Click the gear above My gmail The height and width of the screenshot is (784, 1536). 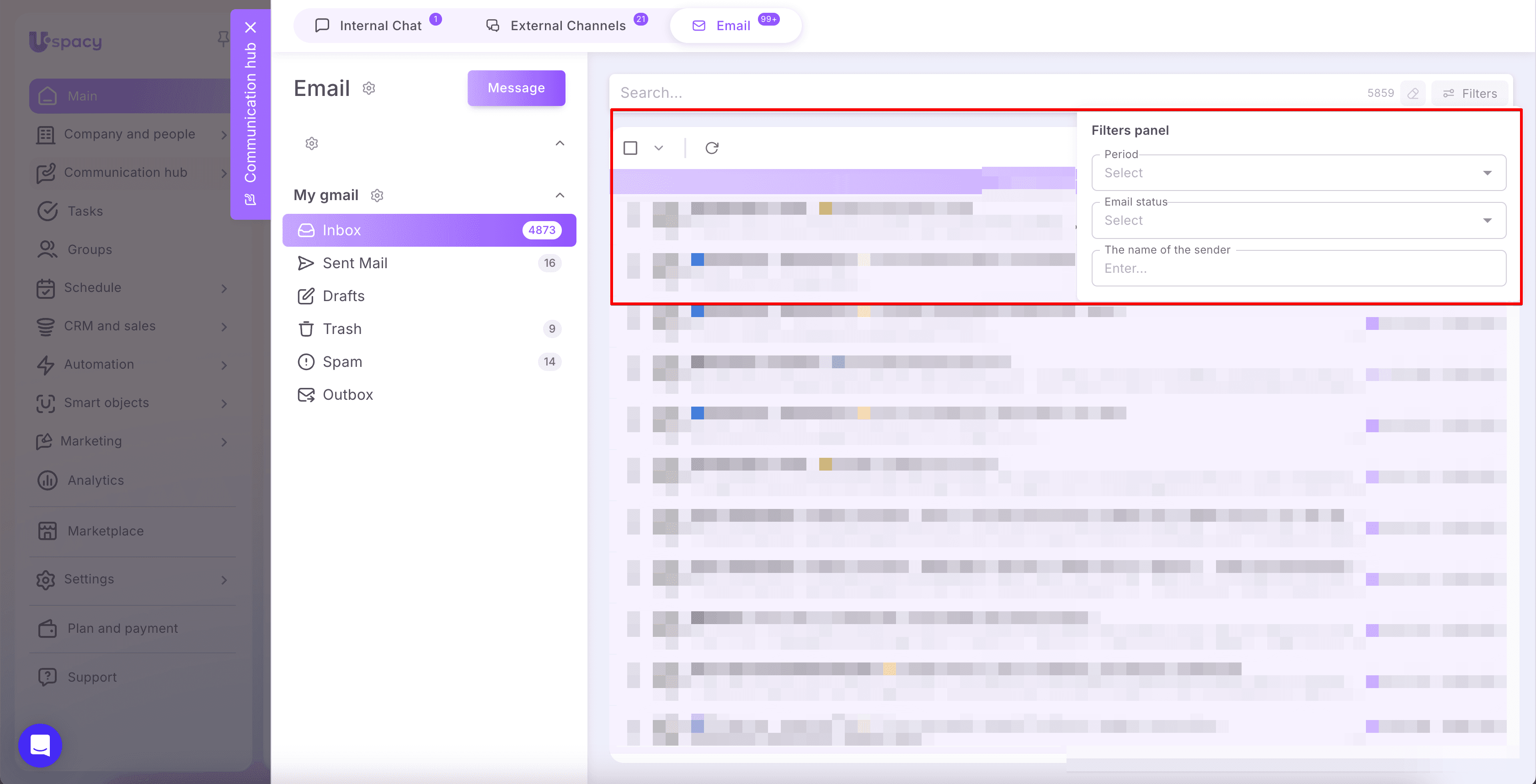tap(312, 143)
